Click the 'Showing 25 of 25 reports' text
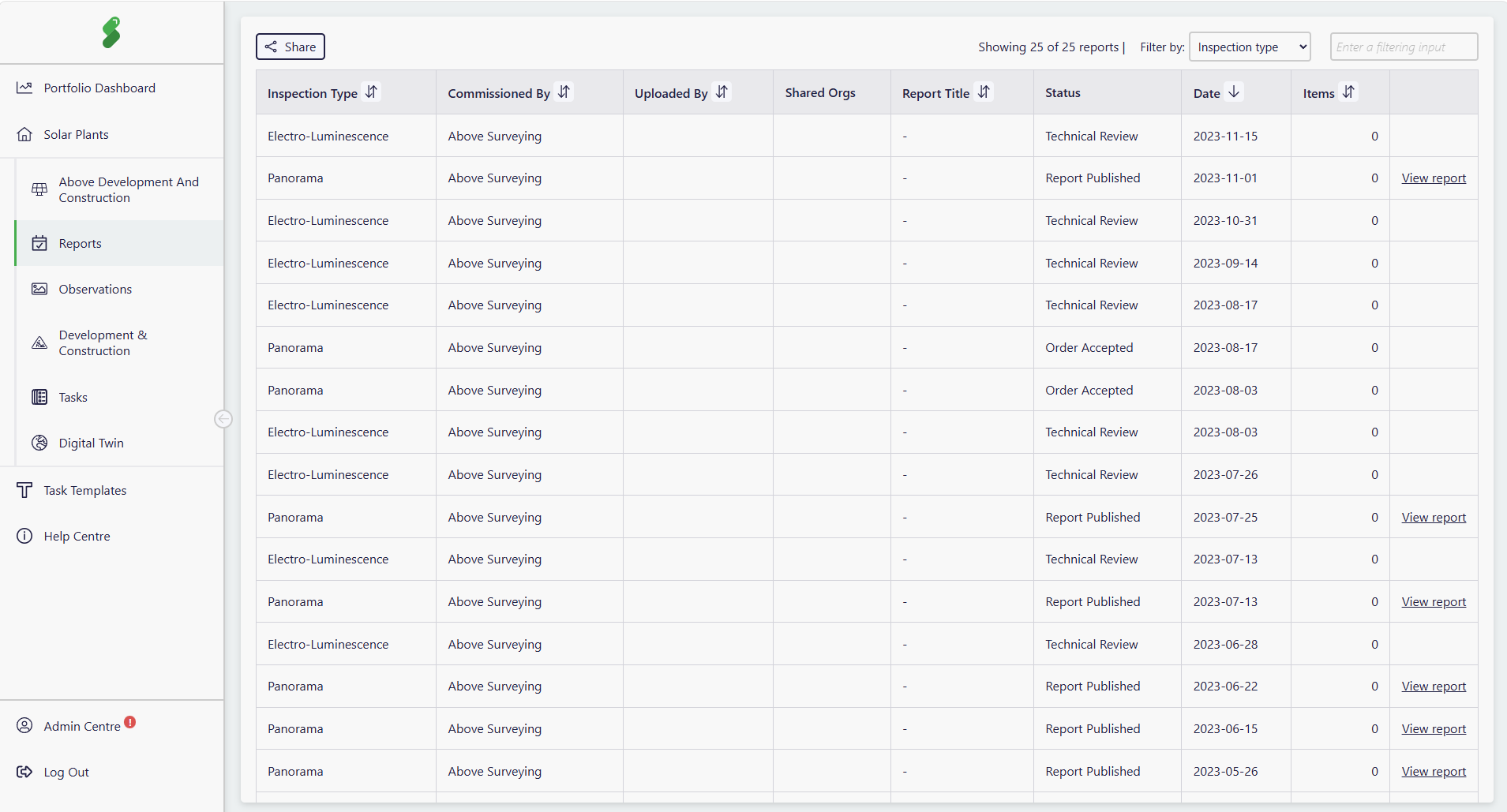 pos(1048,47)
